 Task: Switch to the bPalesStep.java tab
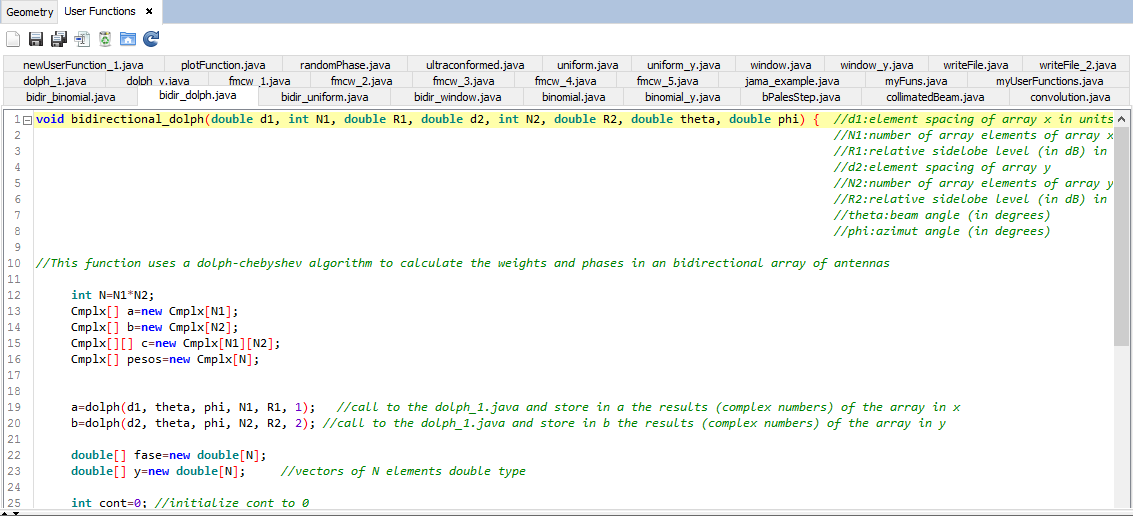pyautogui.click(x=800, y=97)
